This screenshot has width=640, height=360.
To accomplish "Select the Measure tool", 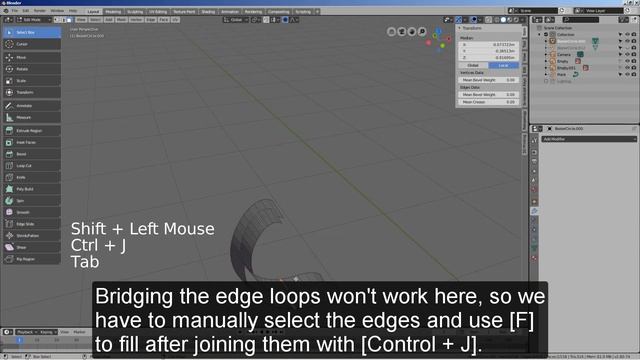I will tap(32, 118).
